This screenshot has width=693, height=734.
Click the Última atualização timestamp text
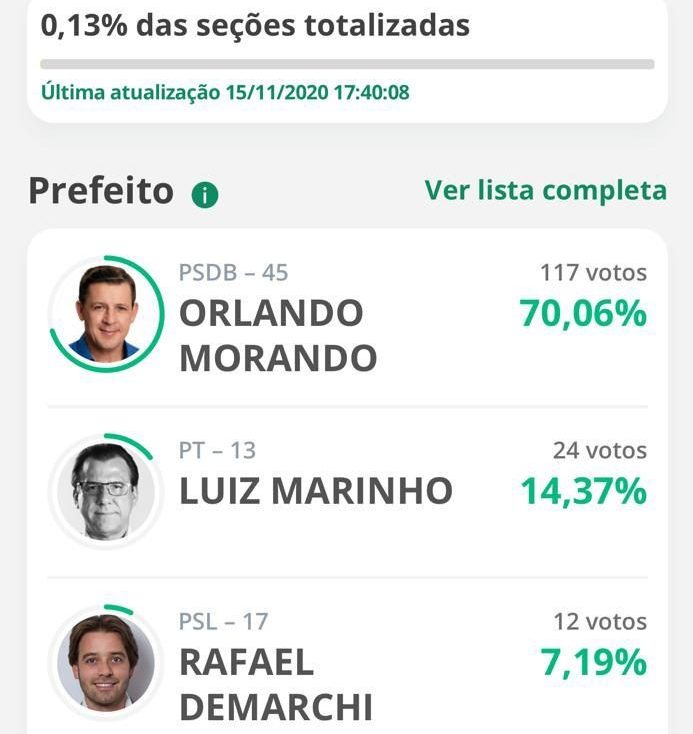225,93
